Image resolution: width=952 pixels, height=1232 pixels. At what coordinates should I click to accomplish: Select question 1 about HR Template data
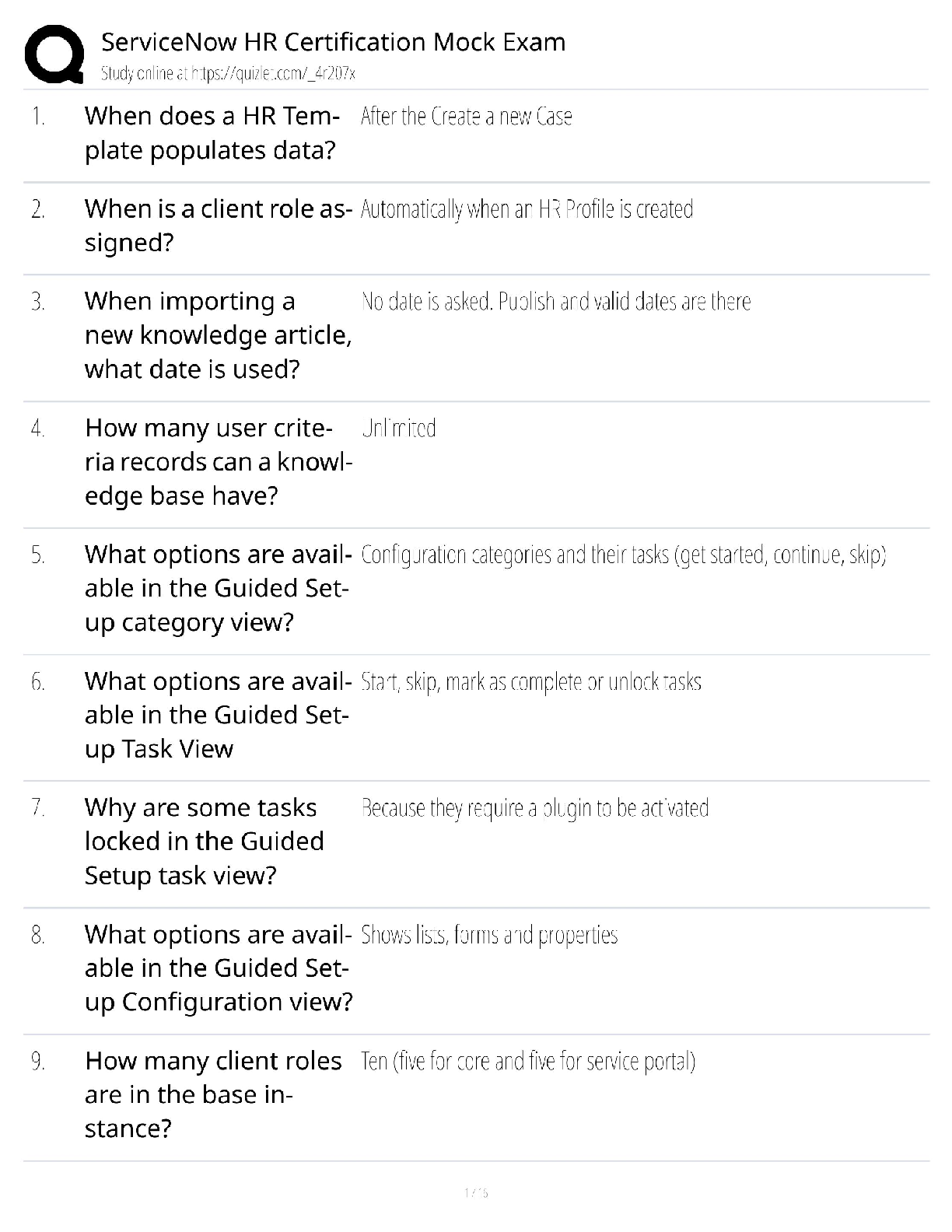[x=212, y=133]
